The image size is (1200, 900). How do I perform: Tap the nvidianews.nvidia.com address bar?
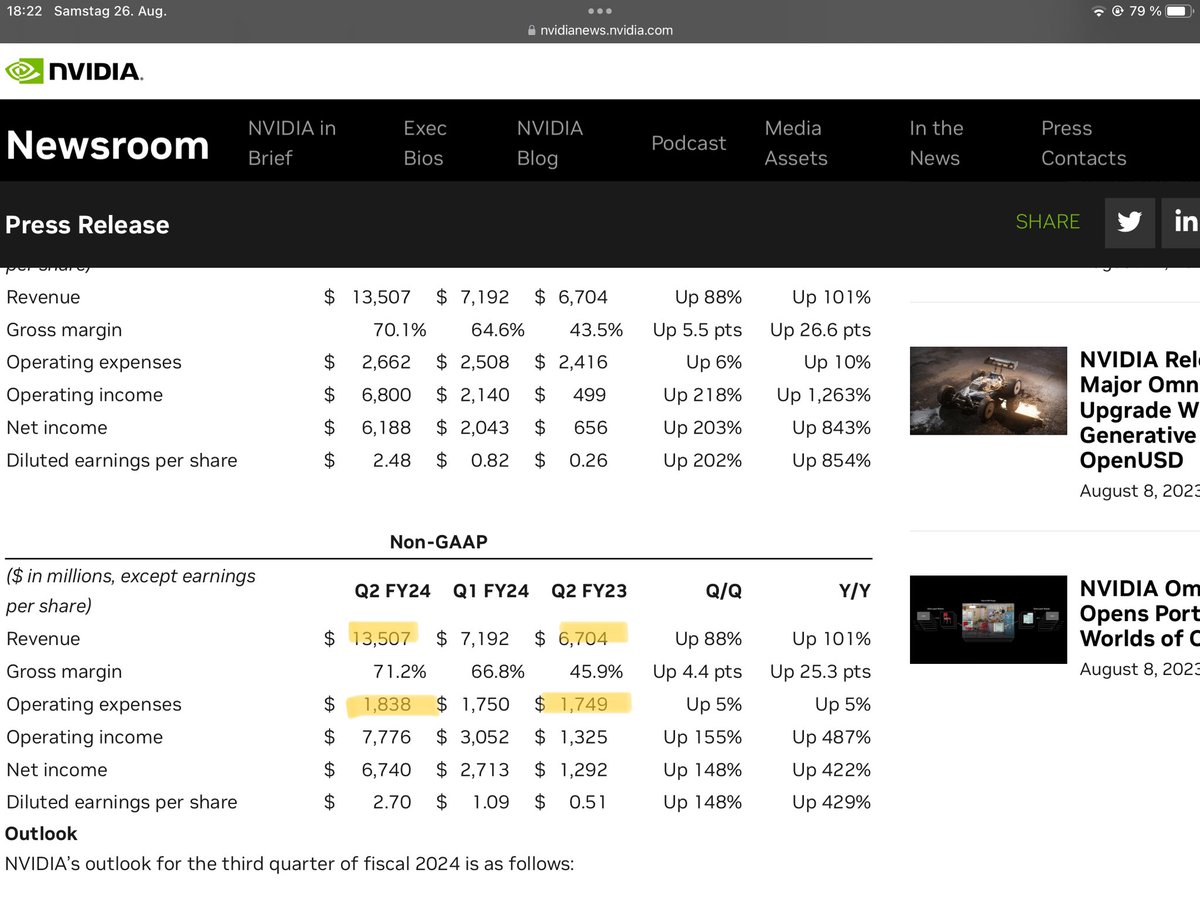[x=600, y=30]
